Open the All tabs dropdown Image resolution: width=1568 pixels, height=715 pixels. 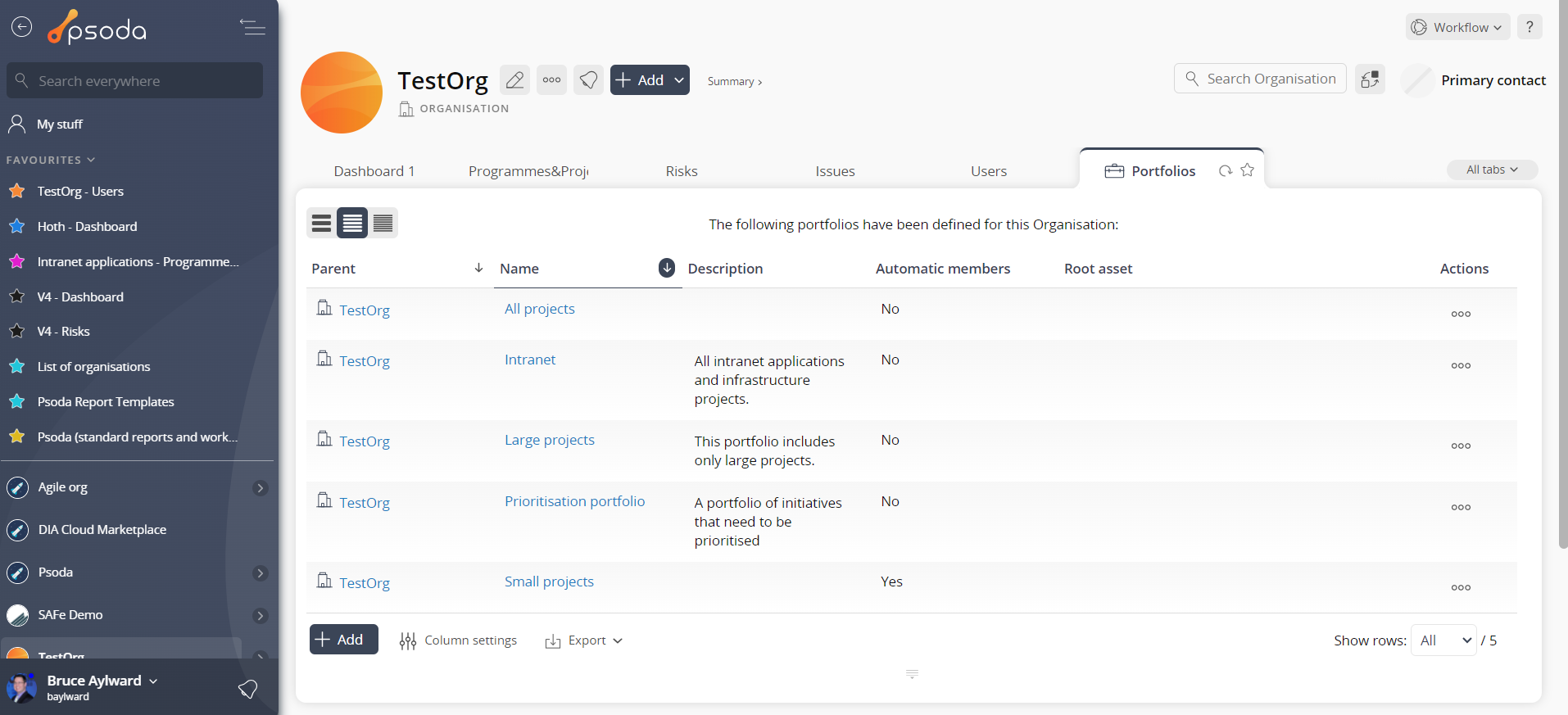[x=1492, y=170]
